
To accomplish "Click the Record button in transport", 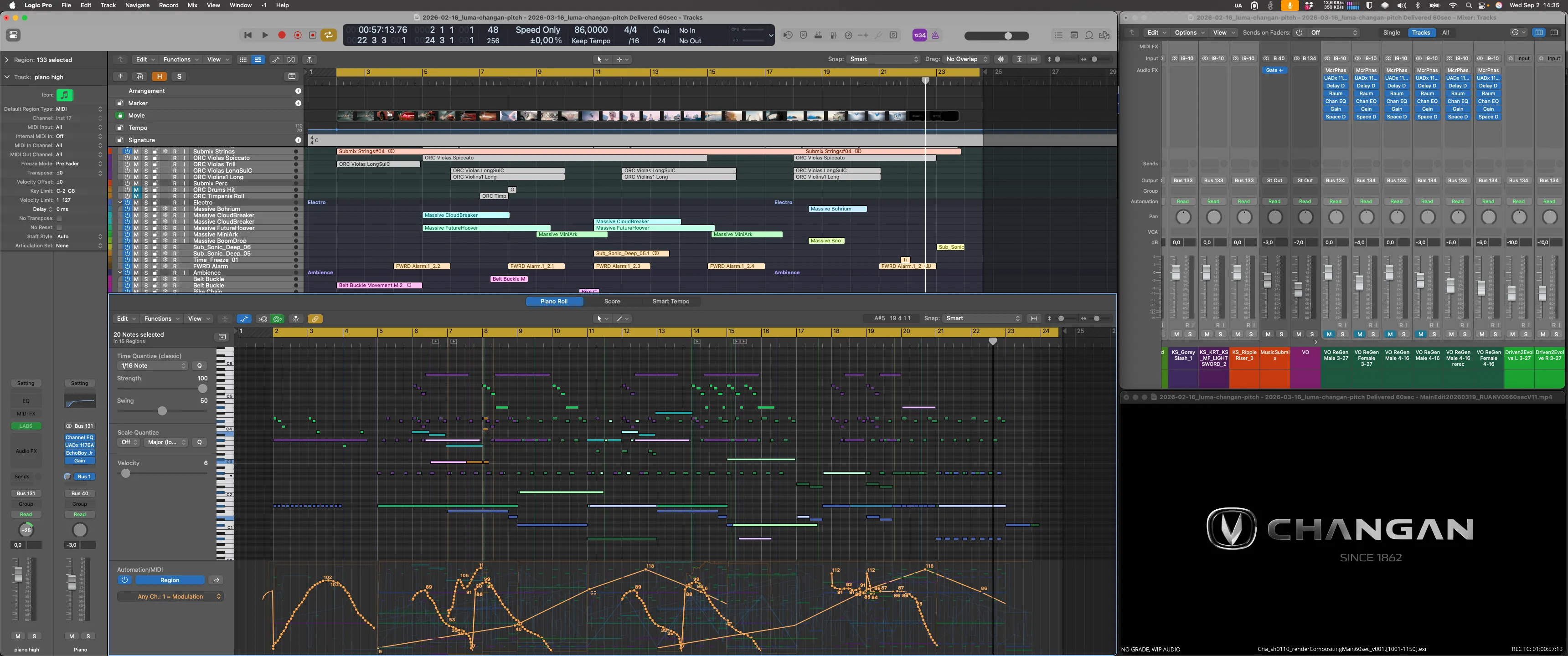I will click(x=282, y=35).
